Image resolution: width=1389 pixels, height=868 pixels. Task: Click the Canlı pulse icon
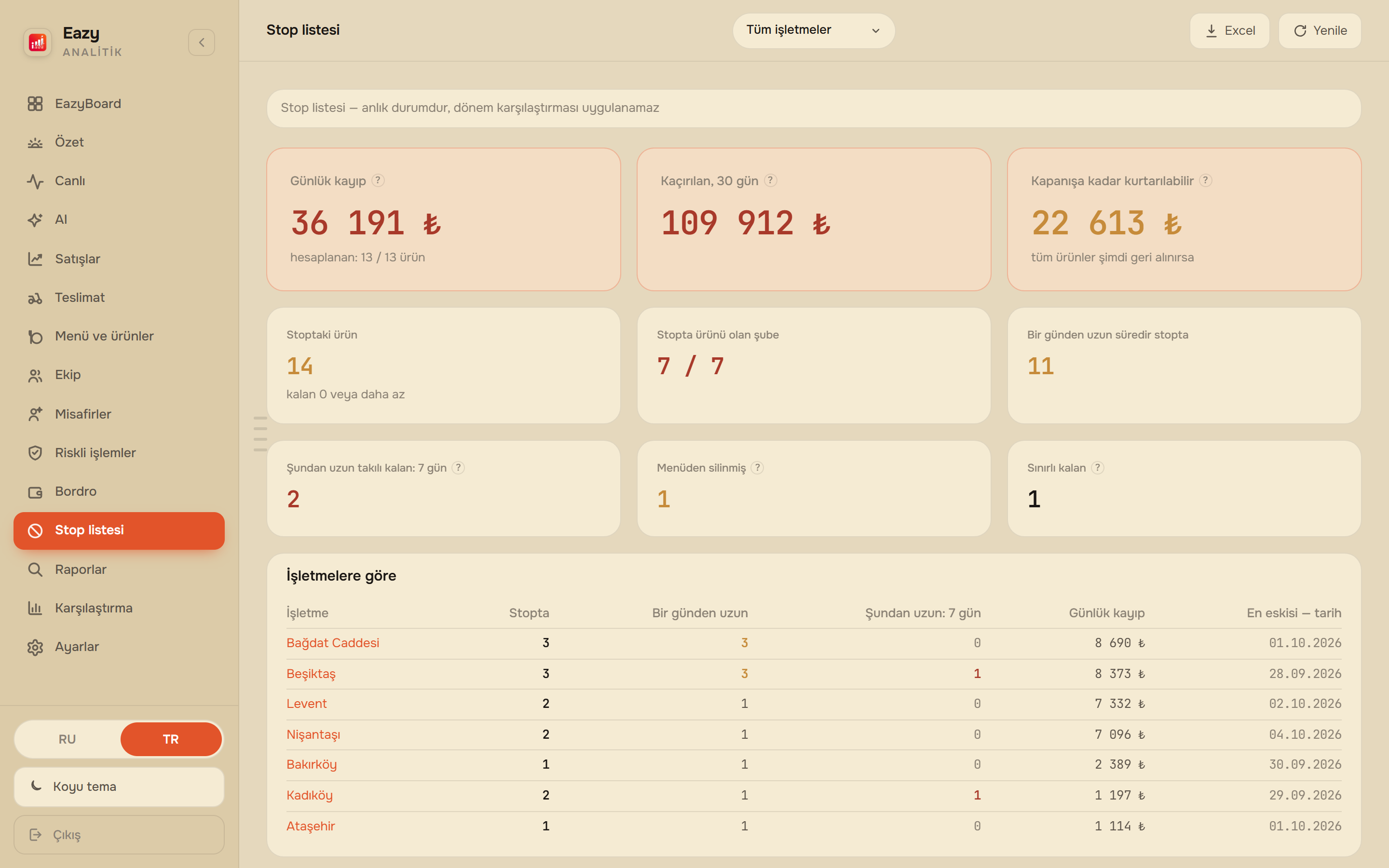click(35, 181)
